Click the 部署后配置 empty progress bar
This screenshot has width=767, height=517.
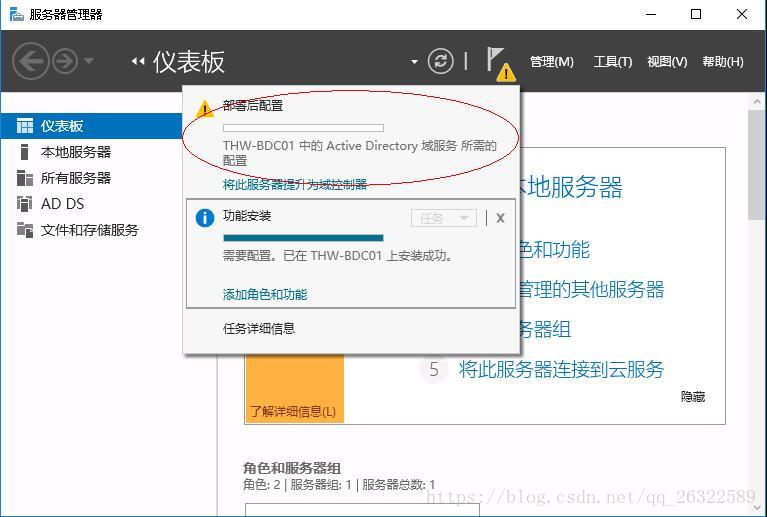303,128
